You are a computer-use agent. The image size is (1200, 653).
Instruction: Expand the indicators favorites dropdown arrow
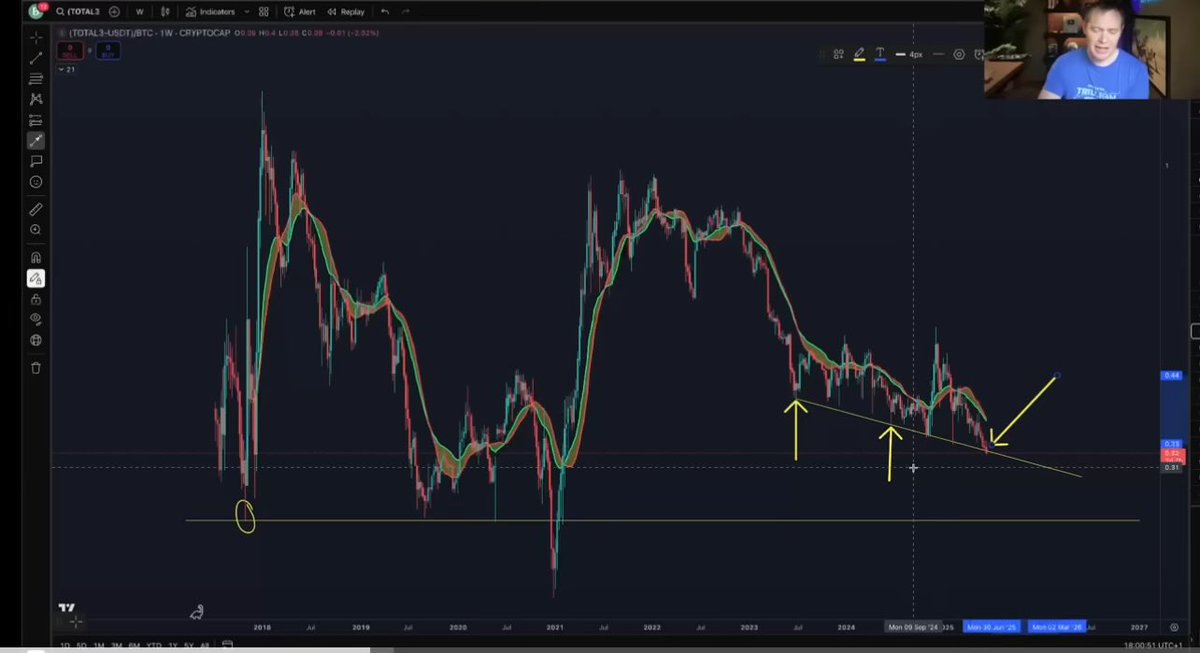pyautogui.click(x=245, y=12)
